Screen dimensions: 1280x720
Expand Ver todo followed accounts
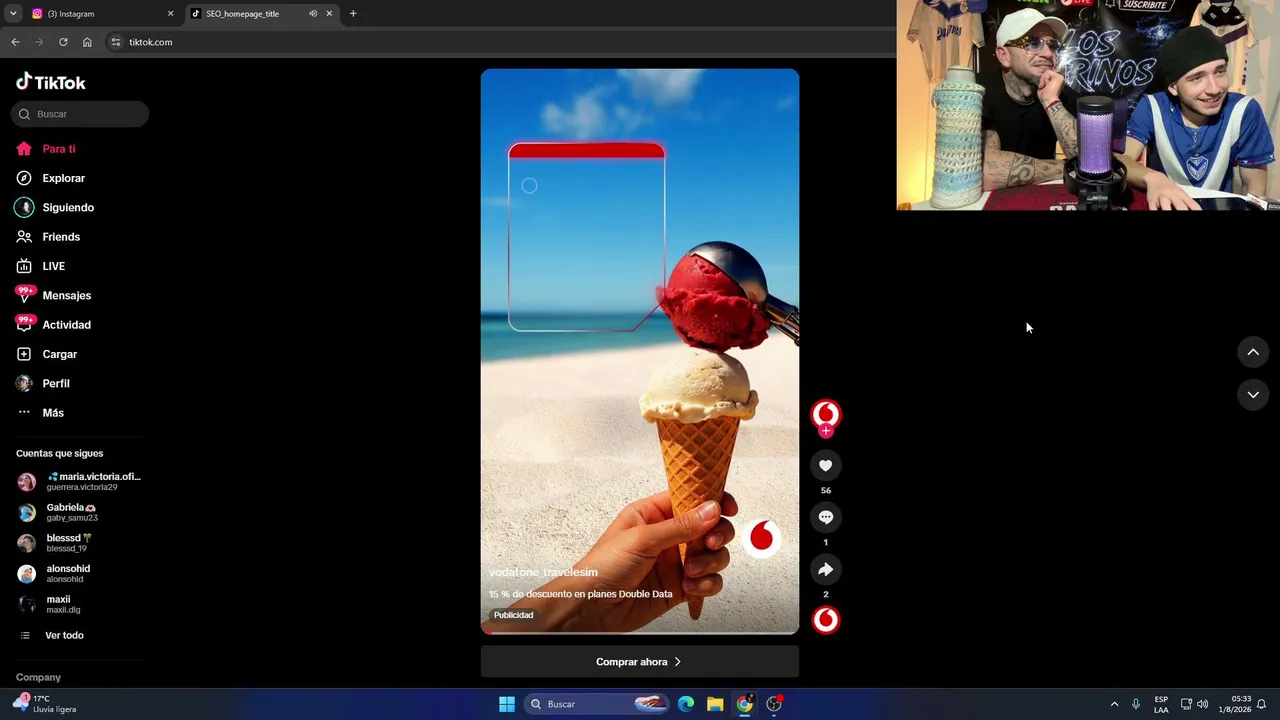point(64,636)
